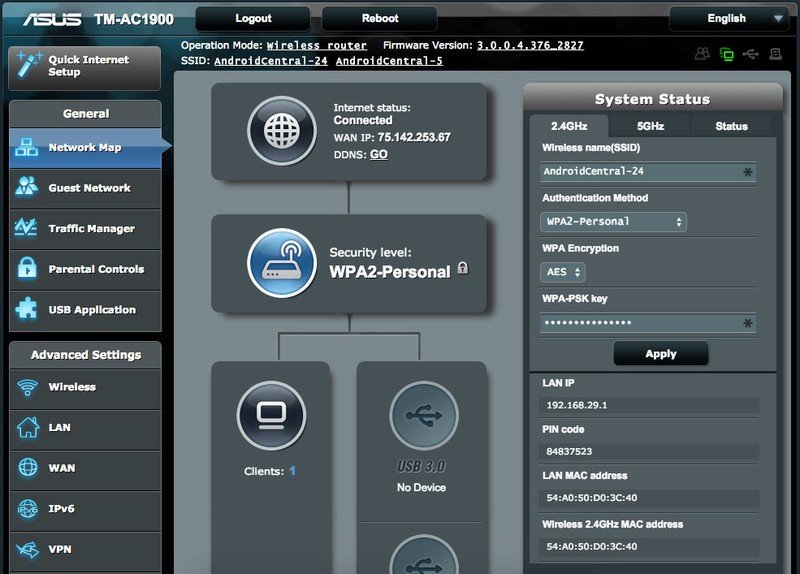This screenshot has width=800, height=574.
Task: Click the Wireless name SSID input field
Action: (647, 171)
